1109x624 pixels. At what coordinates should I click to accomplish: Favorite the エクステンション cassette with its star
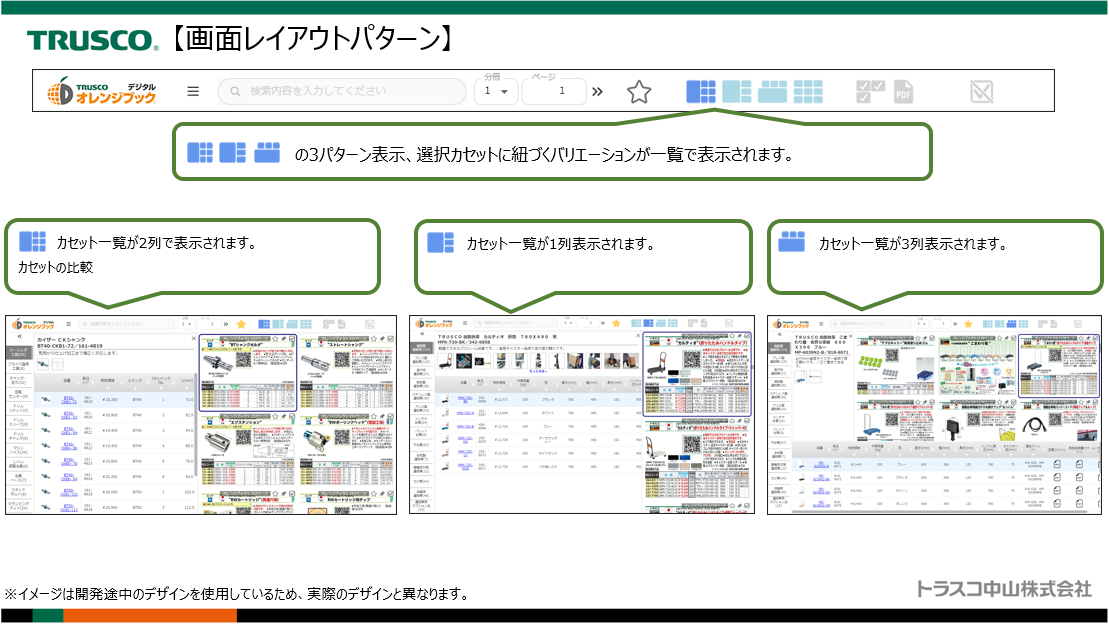pyautogui.click(x=275, y=417)
